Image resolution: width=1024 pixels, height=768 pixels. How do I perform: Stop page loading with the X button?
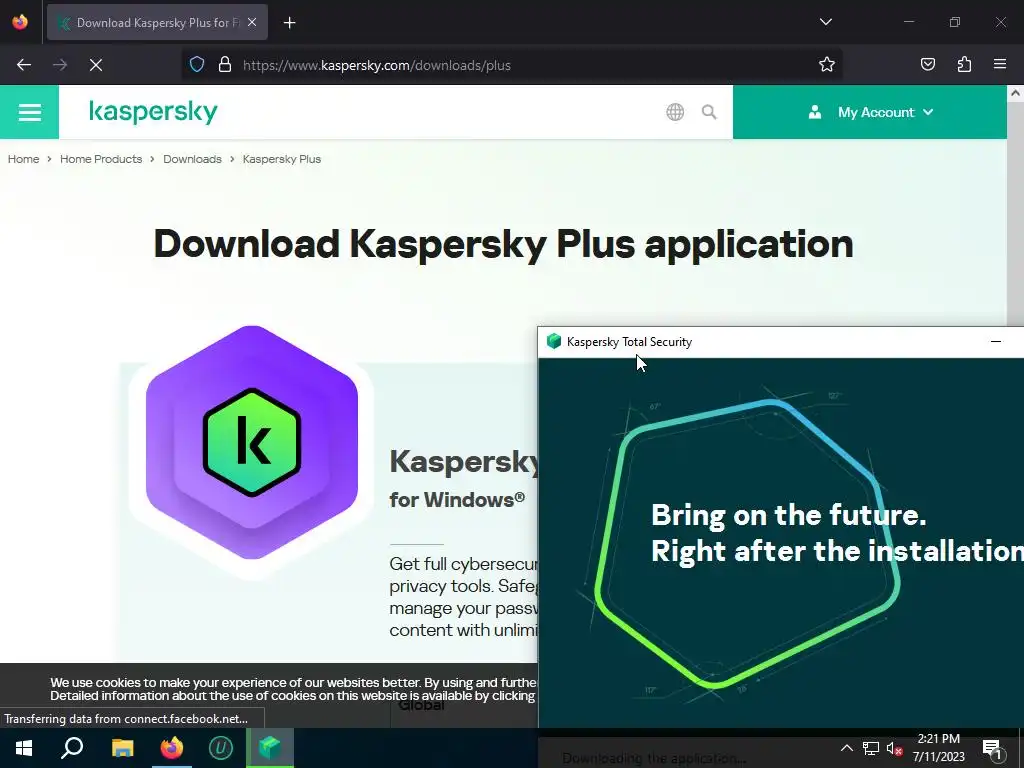tap(96, 65)
